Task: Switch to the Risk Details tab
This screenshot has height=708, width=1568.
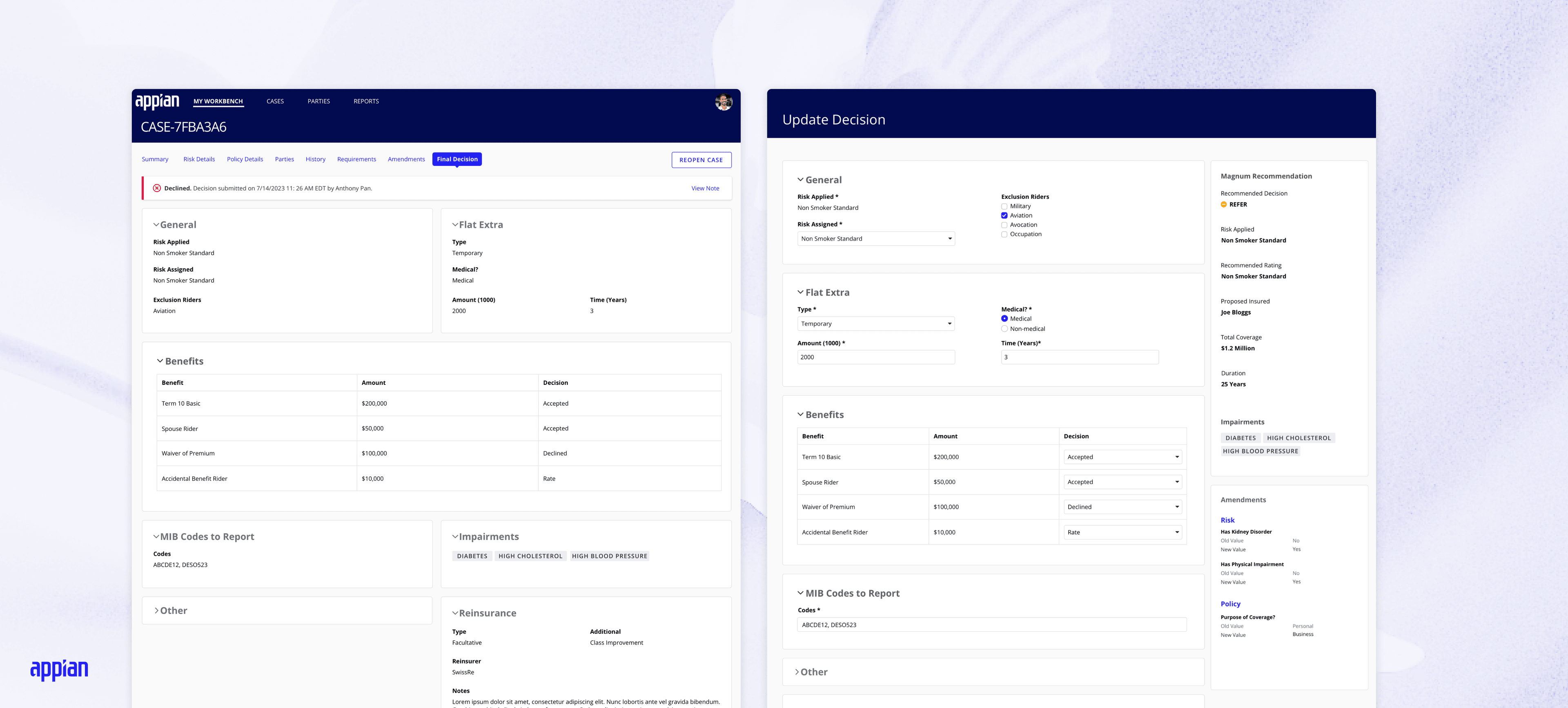Action: [199, 159]
